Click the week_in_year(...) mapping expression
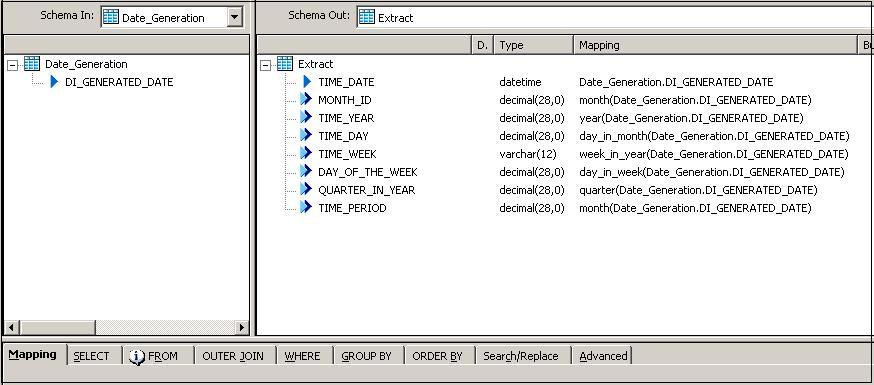 click(x=713, y=154)
